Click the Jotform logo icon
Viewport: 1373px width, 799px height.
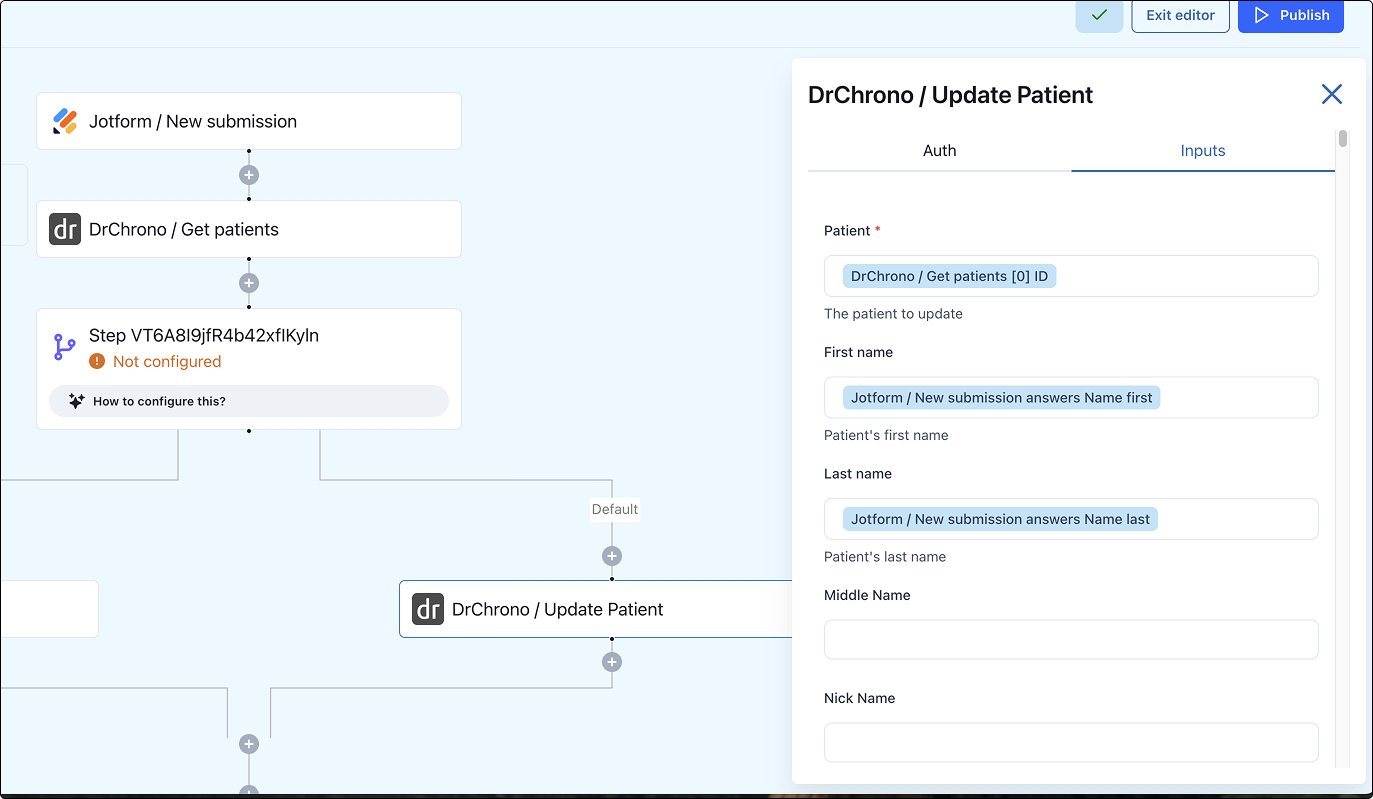(x=65, y=122)
